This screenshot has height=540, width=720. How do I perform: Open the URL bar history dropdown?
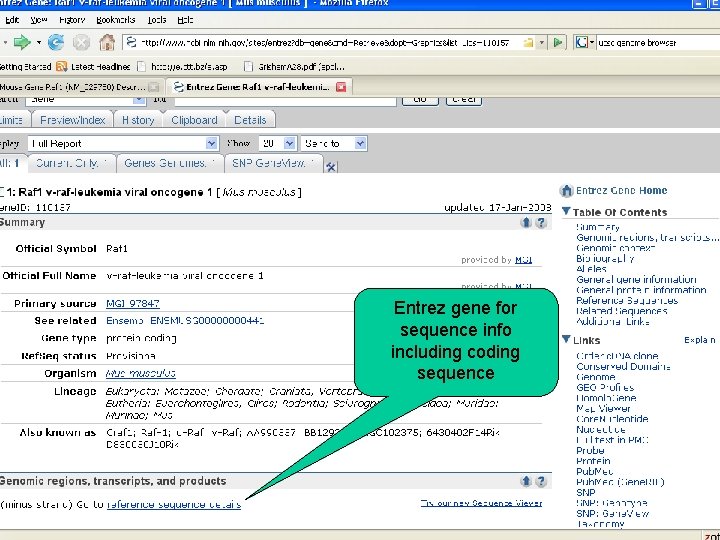542,43
